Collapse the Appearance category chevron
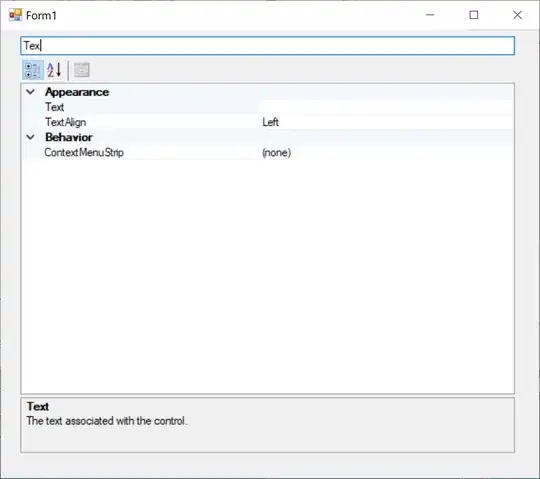 (x=31, y=92)
